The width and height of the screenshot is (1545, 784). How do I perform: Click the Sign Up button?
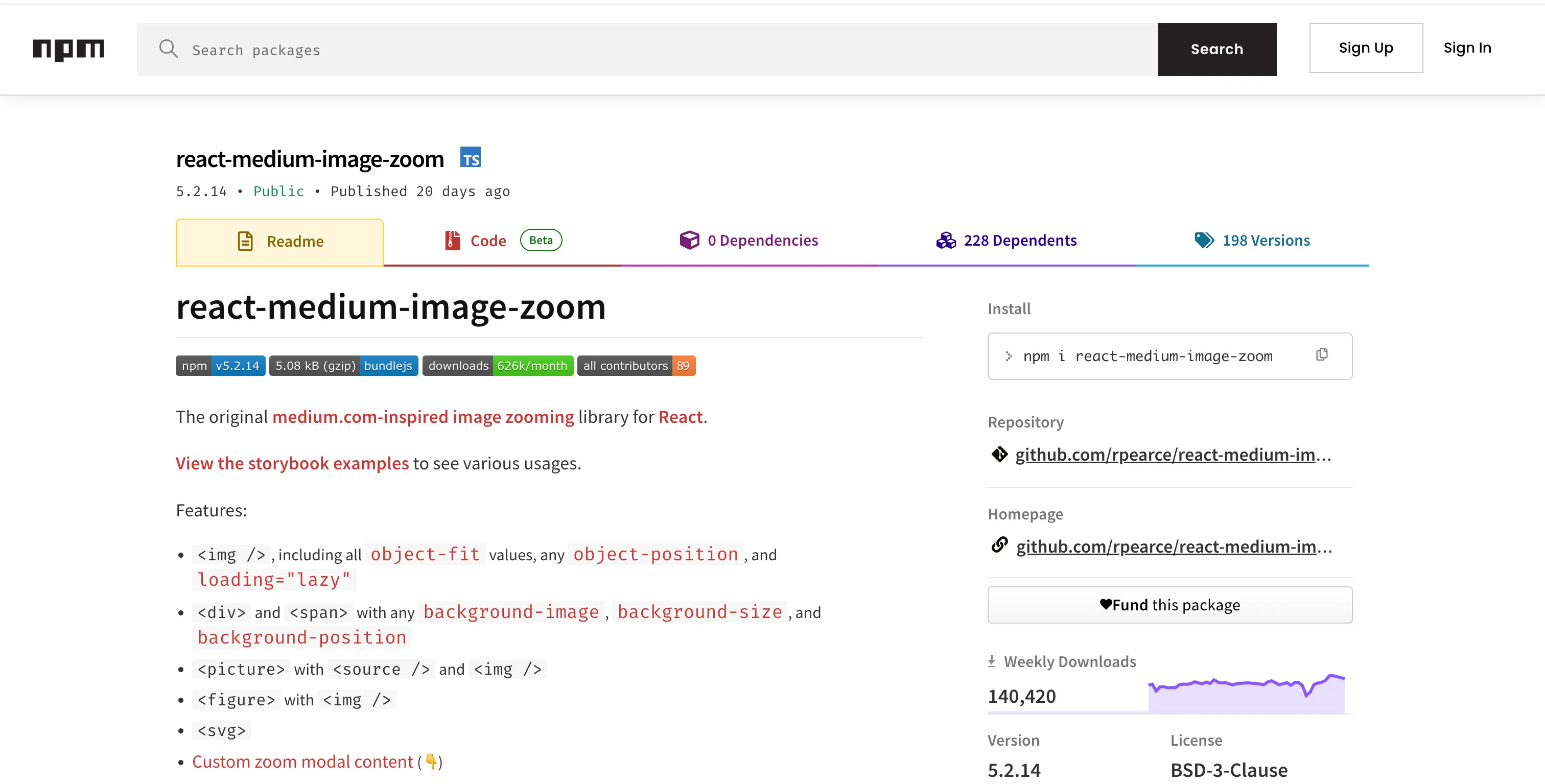[1365, 48]
